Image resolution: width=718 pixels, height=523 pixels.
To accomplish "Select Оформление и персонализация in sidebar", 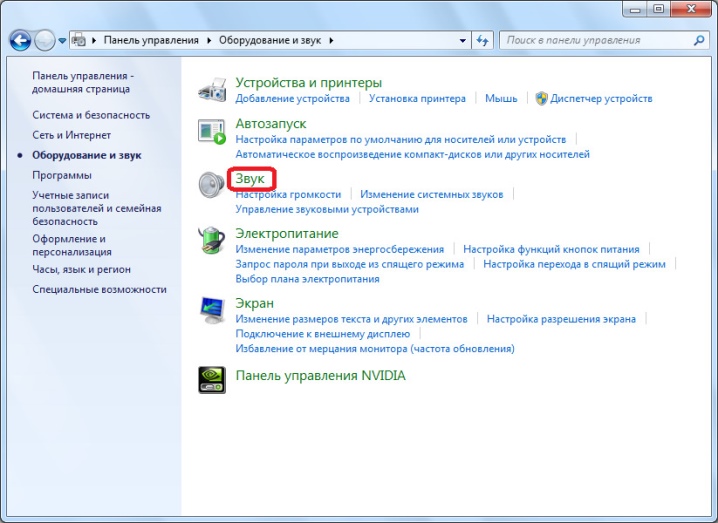I will [71, 245].
